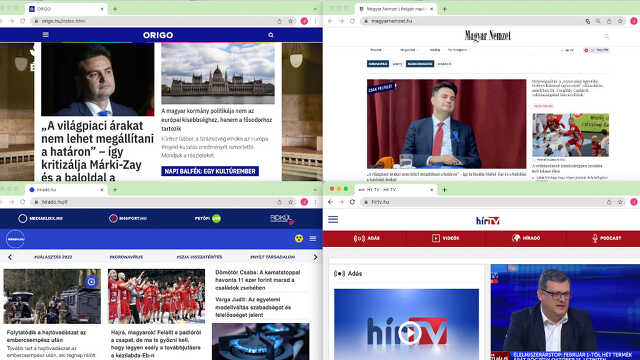Open Hajrá, magyarok! handball headline
This screenshot has width=640, height=360.
[x=156, y=344]
